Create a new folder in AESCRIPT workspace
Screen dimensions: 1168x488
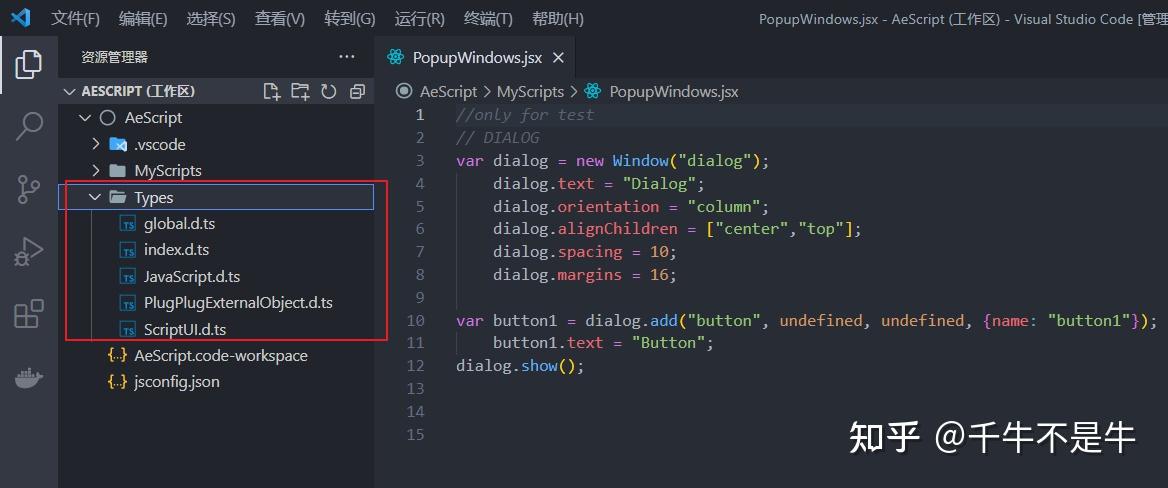(300, 92)
